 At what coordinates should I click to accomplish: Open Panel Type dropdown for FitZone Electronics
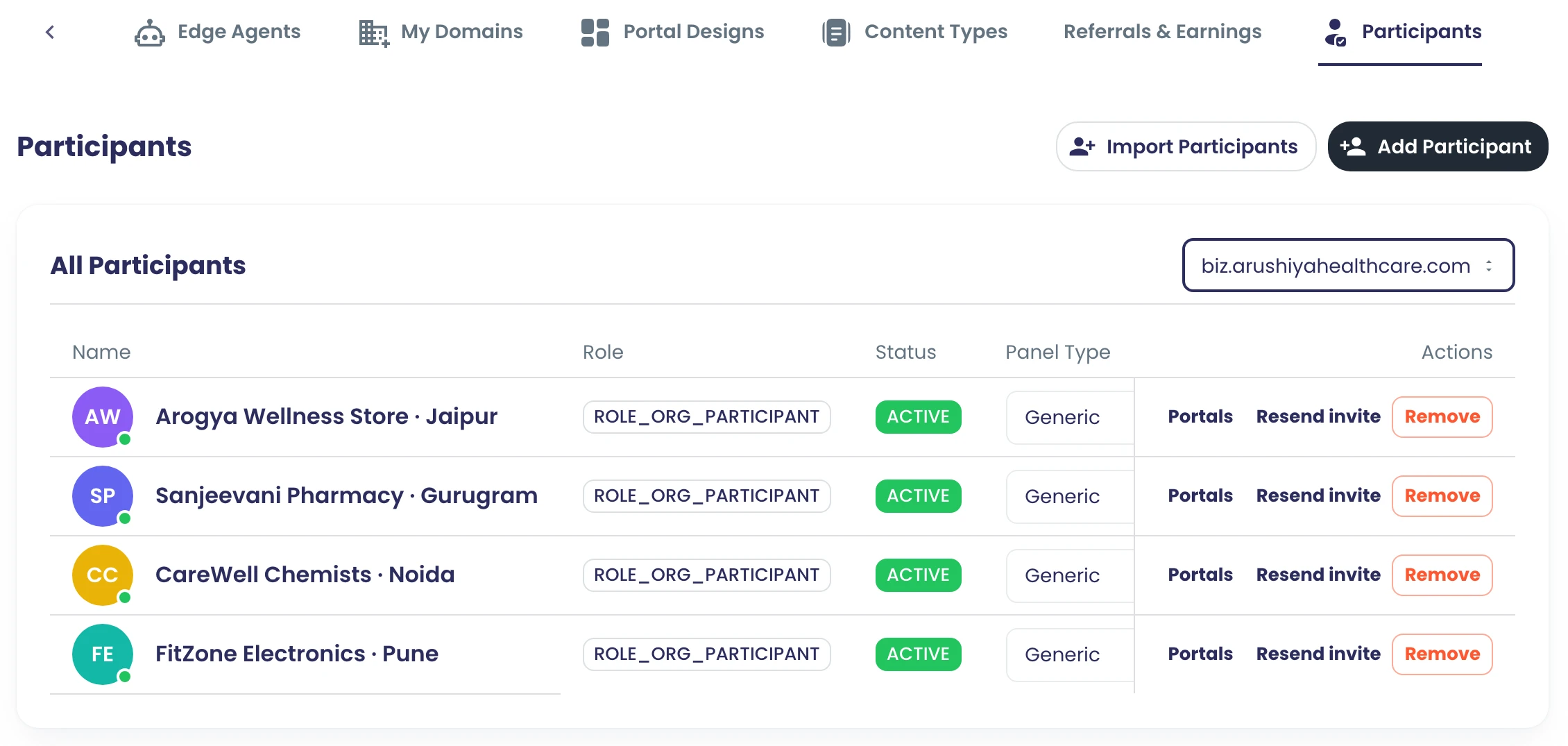pyautogui.click(x=1070, y=654)
